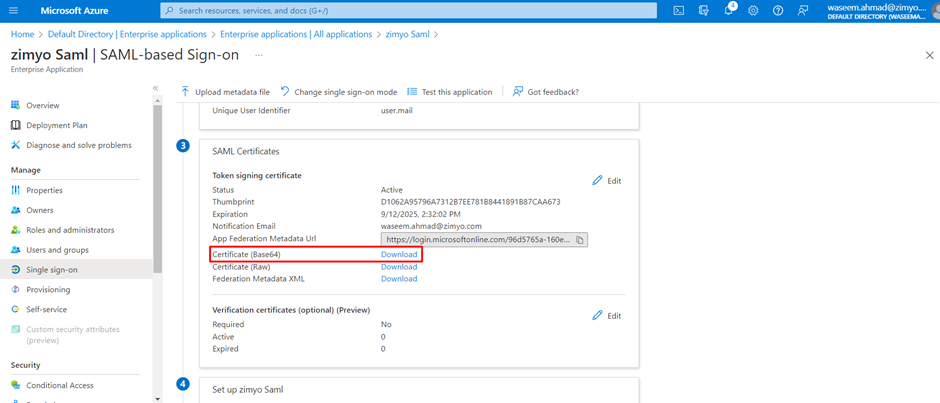Open Default Directory Enterprise applications breadcrumb
Image resolution: width=940 pixels, height=403 pixels.
pos(127,34)
